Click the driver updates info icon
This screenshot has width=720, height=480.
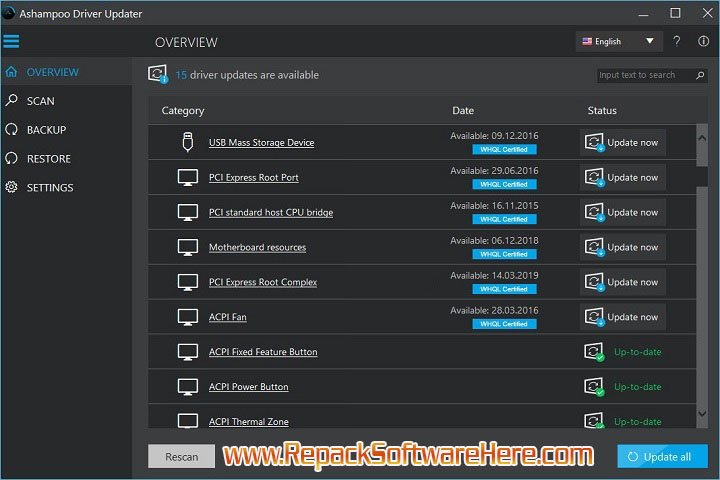pyautogui.click(x=158, y=74)
